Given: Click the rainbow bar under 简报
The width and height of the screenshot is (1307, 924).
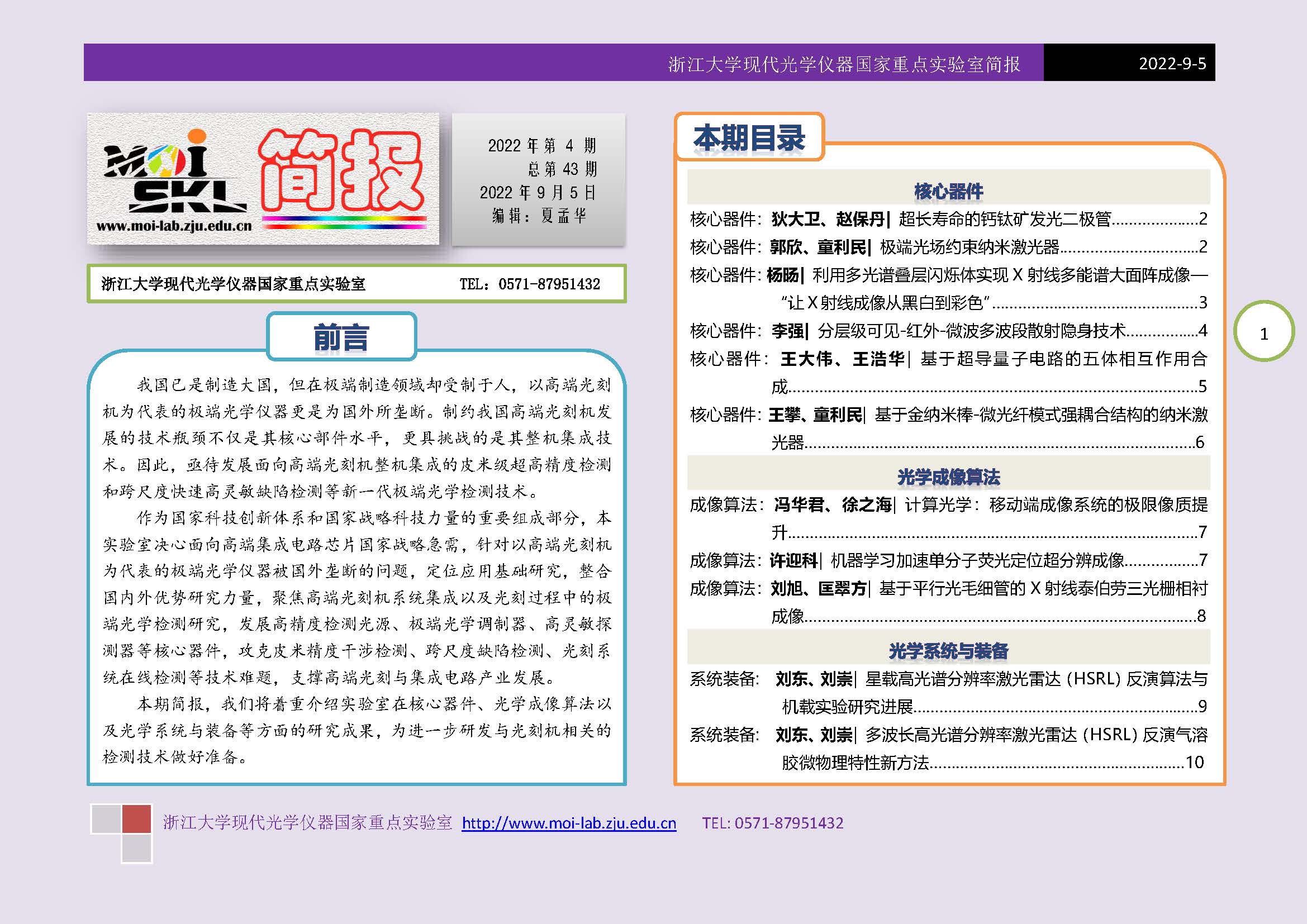Looking at the screenshot, I should 344,222.
